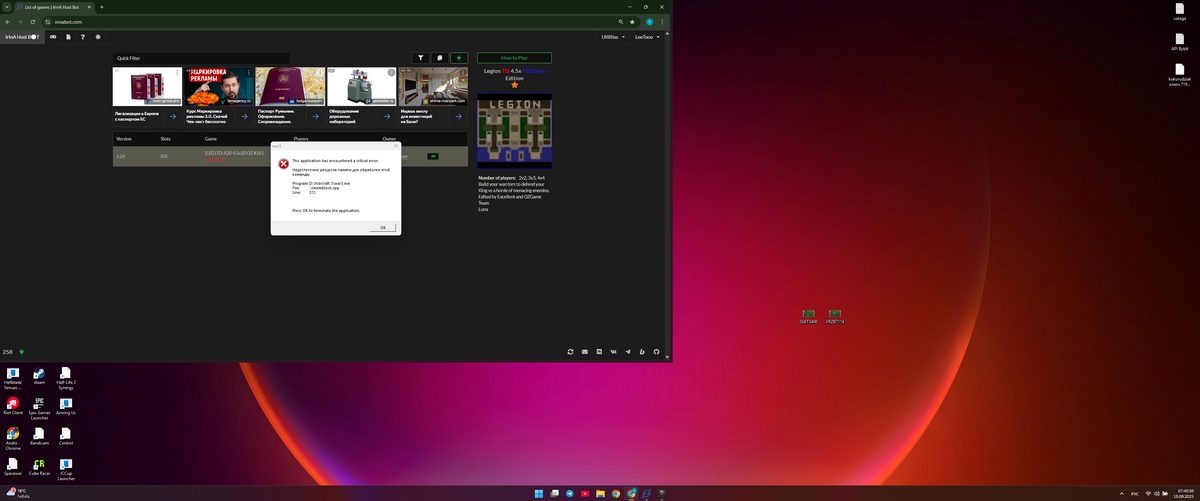Click OK in the war3 error dialog

[x=382, y=227]
